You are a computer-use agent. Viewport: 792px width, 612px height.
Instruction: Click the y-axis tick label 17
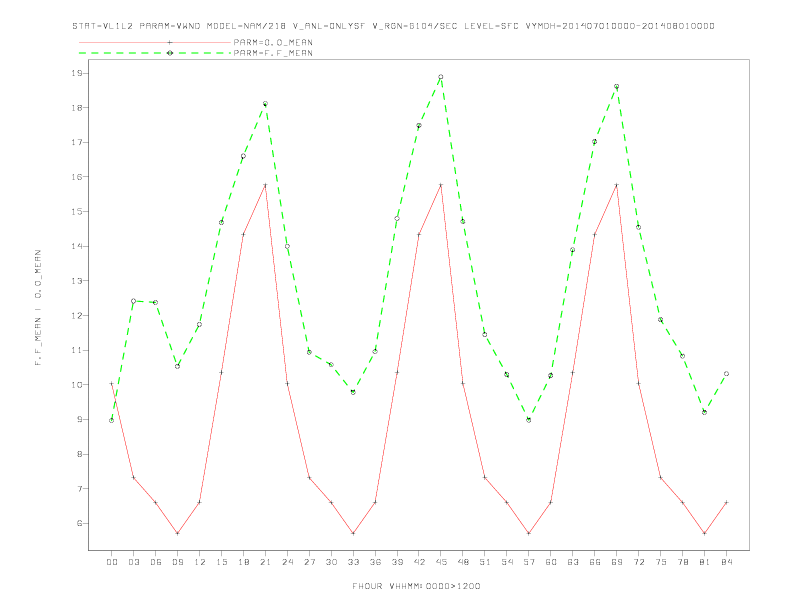tap(76, 142)
